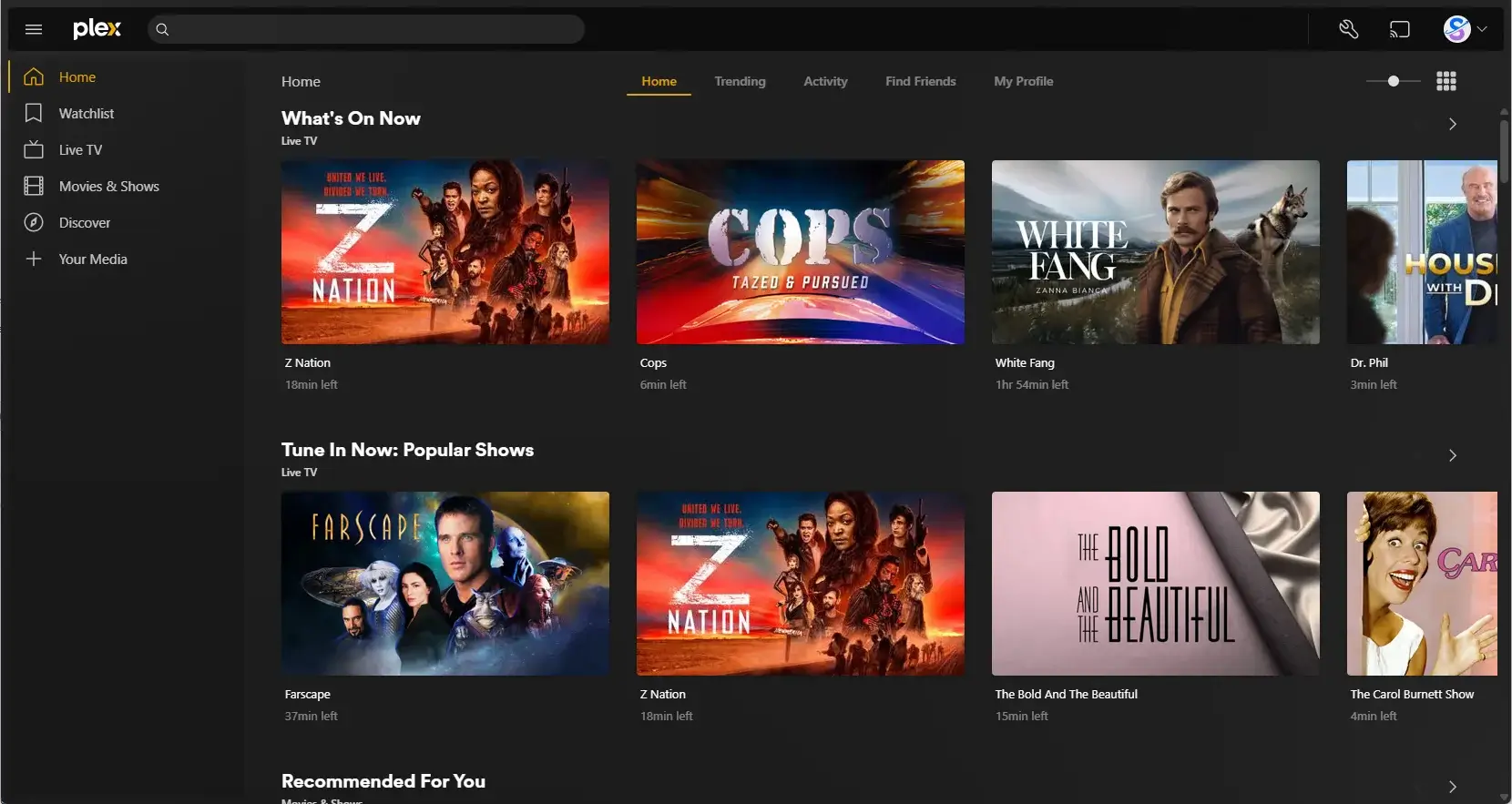Screen dimensions: 1512x804
Task: Click the "What's On Now" heading
Action: click(x=351, y=118)
